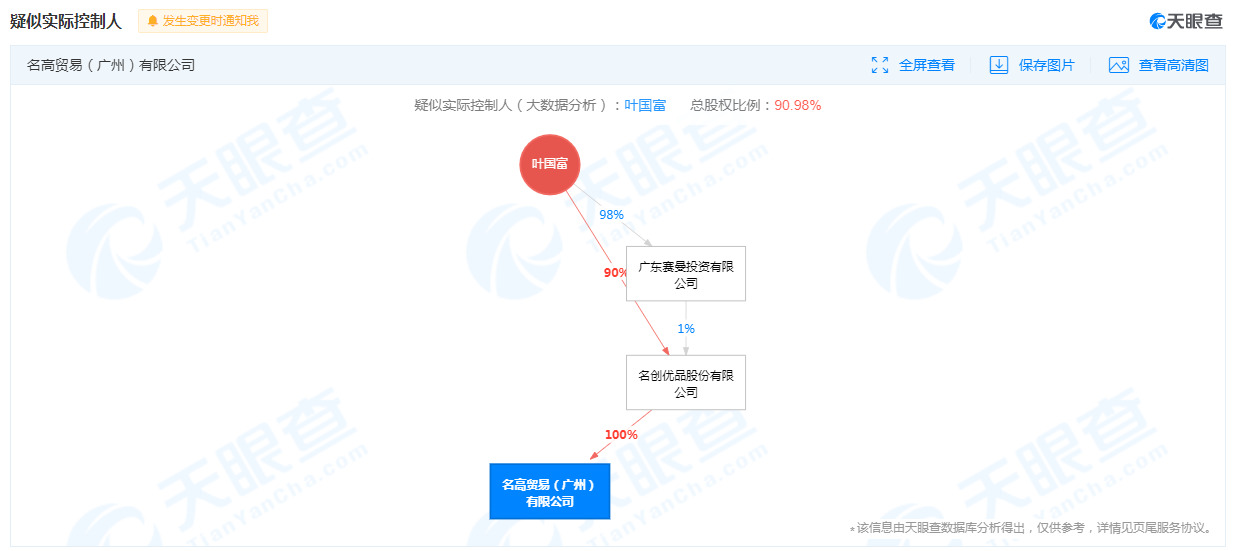The image size is (1238, 551).
Task: Click the 1% share label
Action: [686, 328]
